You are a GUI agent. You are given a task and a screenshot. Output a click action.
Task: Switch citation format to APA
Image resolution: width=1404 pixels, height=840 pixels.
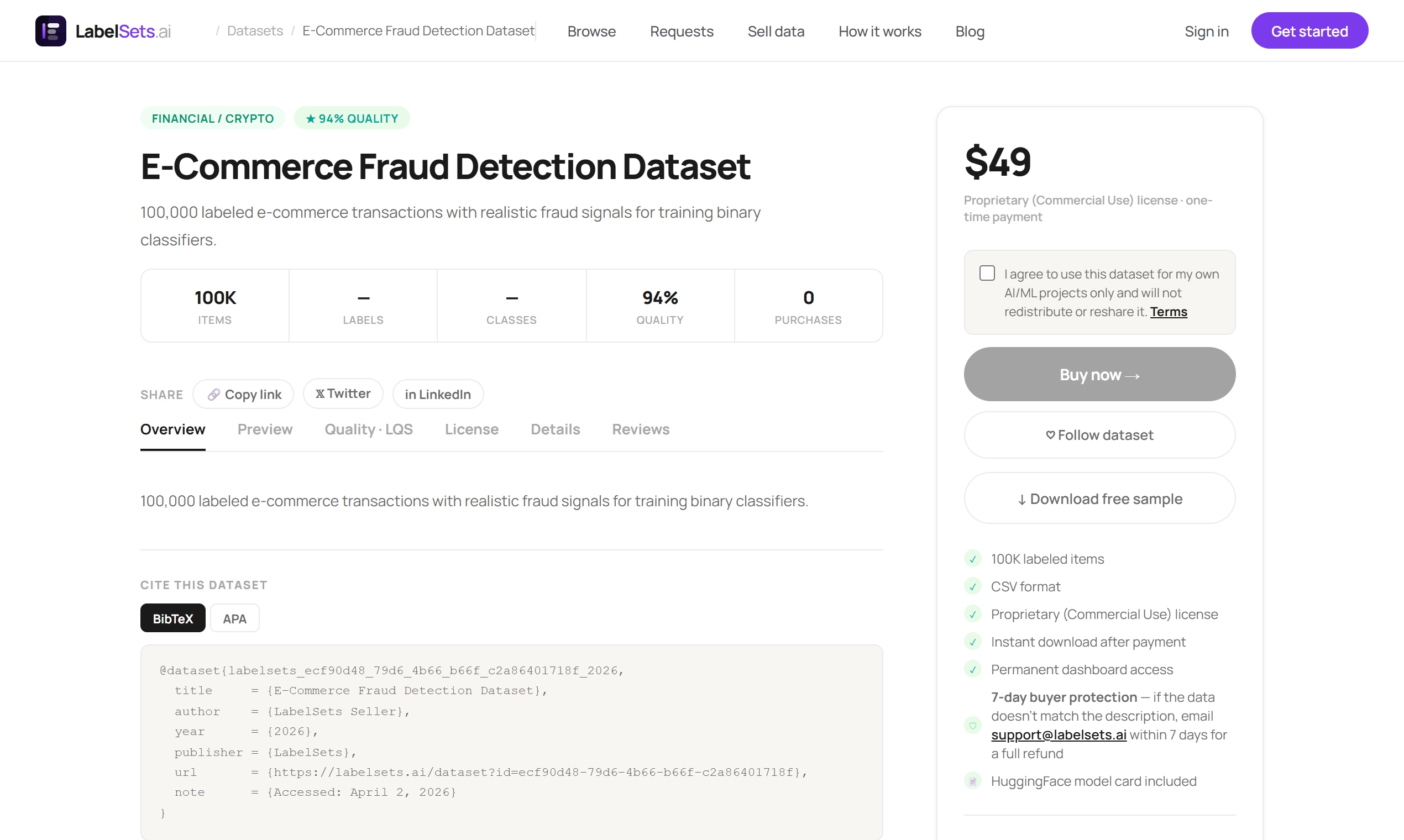pyautogui.click(x=234, y=618)
